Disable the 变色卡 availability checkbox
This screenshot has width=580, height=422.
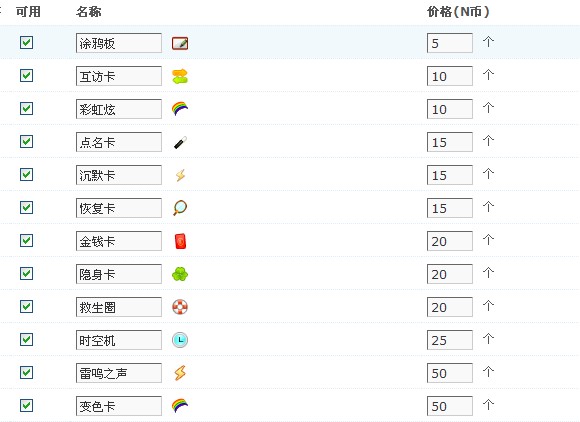(26, 405)
